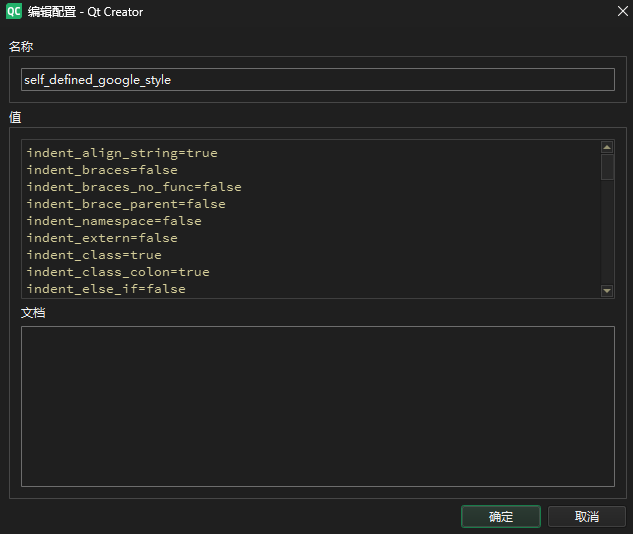Click the indent_brace_parent=false line

126,204
